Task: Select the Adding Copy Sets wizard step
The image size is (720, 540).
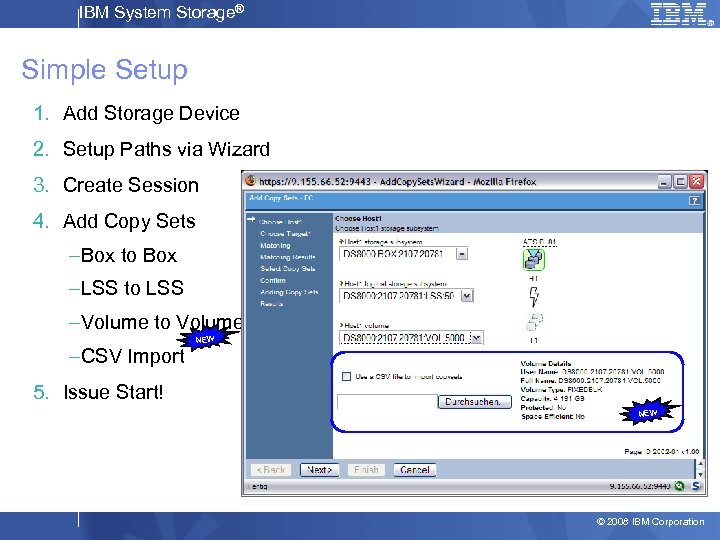Action: tap(289, 292)
